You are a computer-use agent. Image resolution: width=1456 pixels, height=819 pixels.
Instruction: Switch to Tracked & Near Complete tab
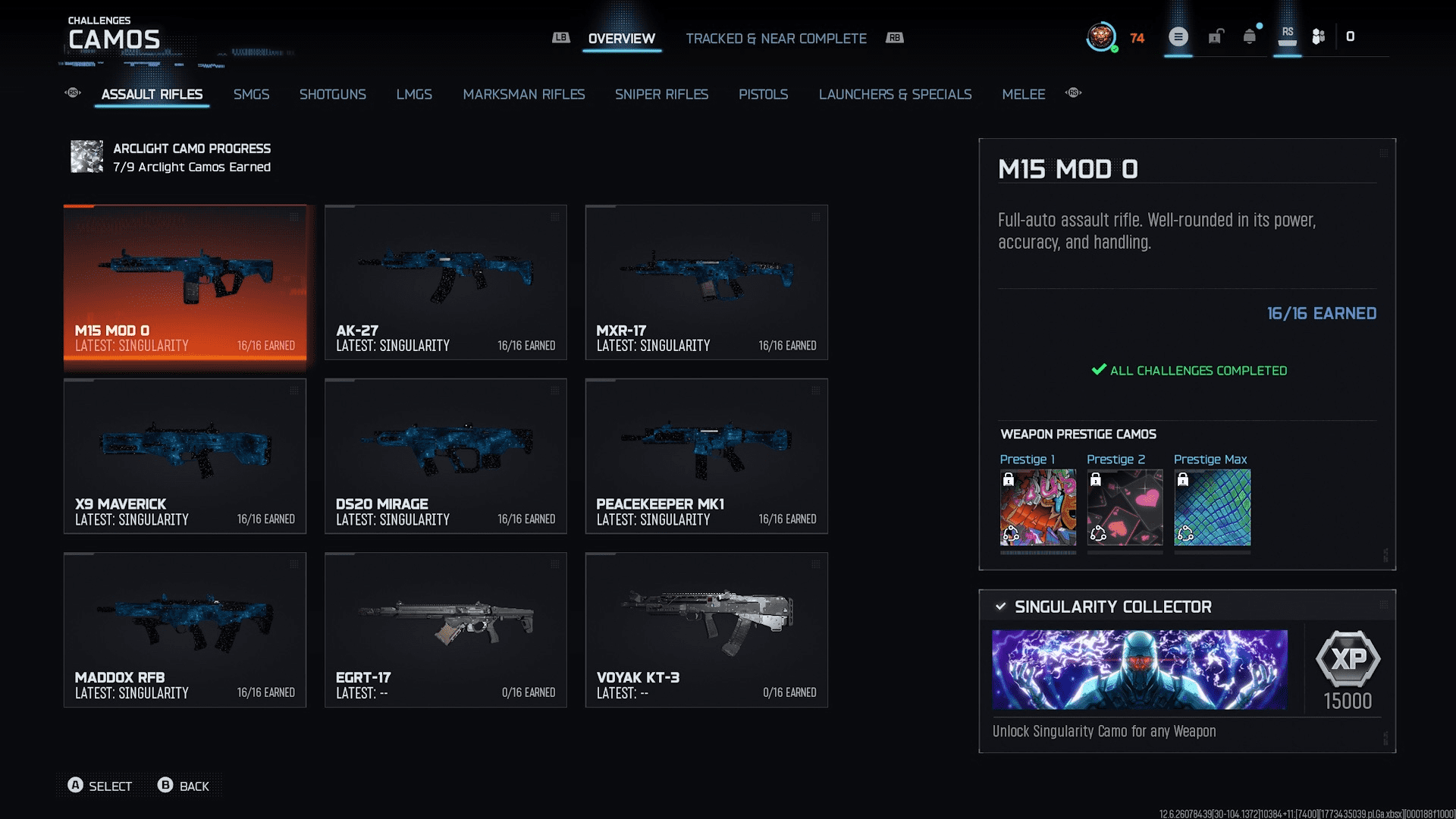pyautogui.click(x=776, y=39)
